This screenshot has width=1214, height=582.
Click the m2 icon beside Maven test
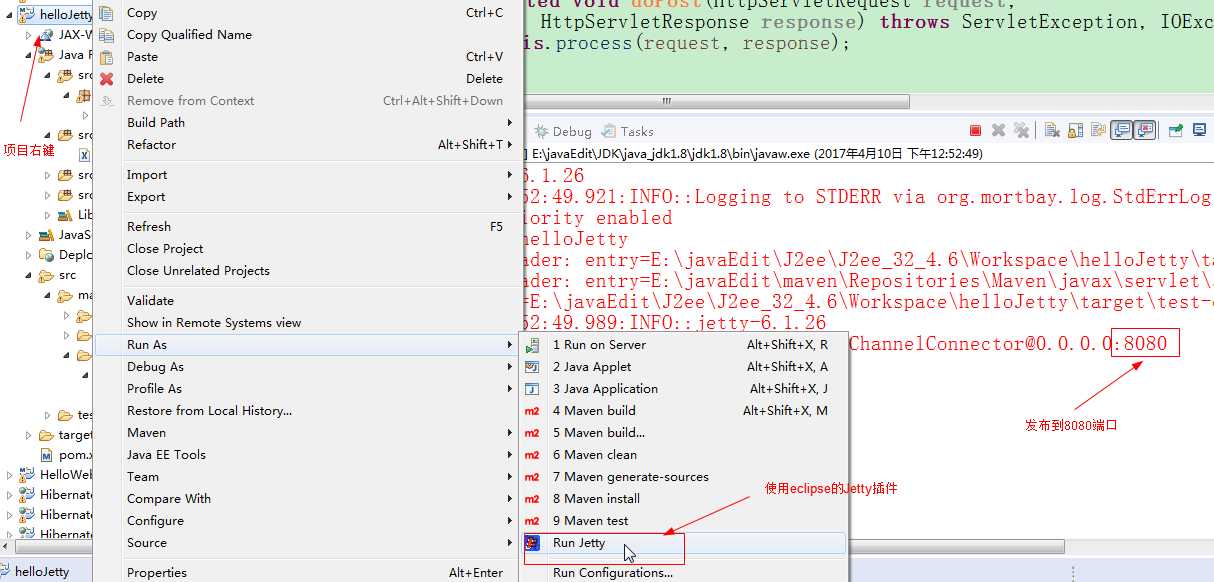533,521
